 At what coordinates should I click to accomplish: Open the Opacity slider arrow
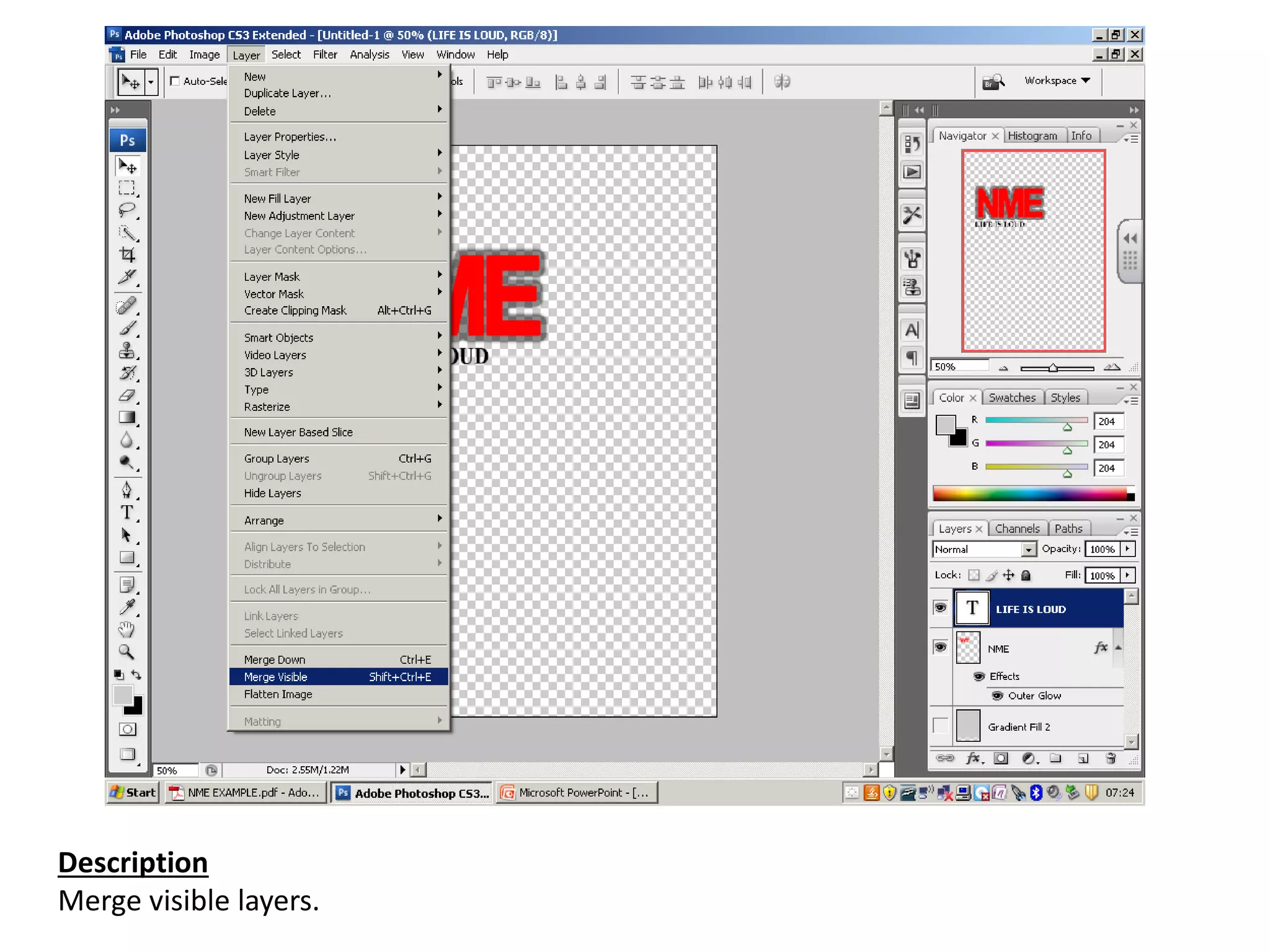click(x=1127, y=549)
